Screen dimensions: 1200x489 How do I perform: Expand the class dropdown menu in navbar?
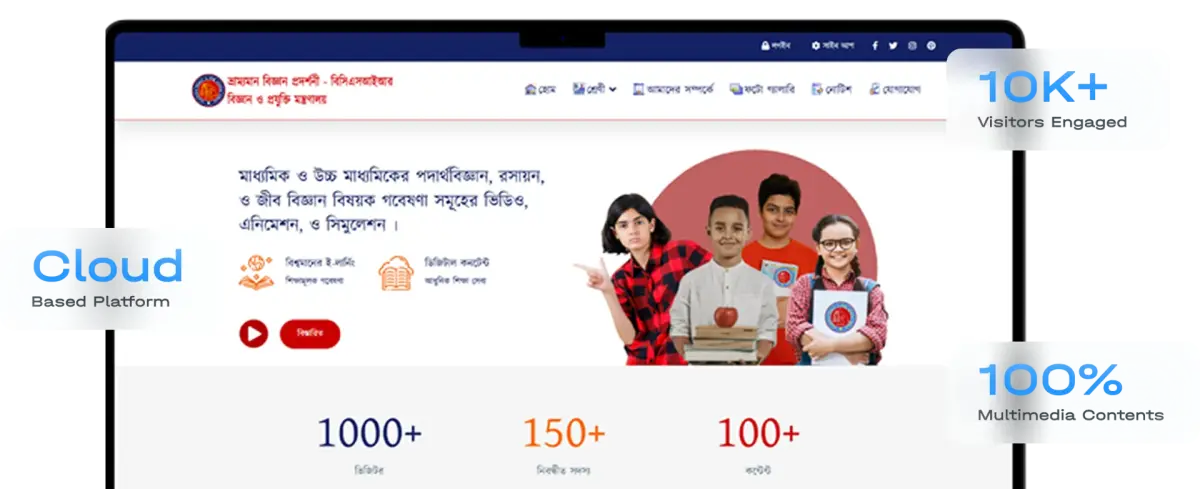(595, 89)
